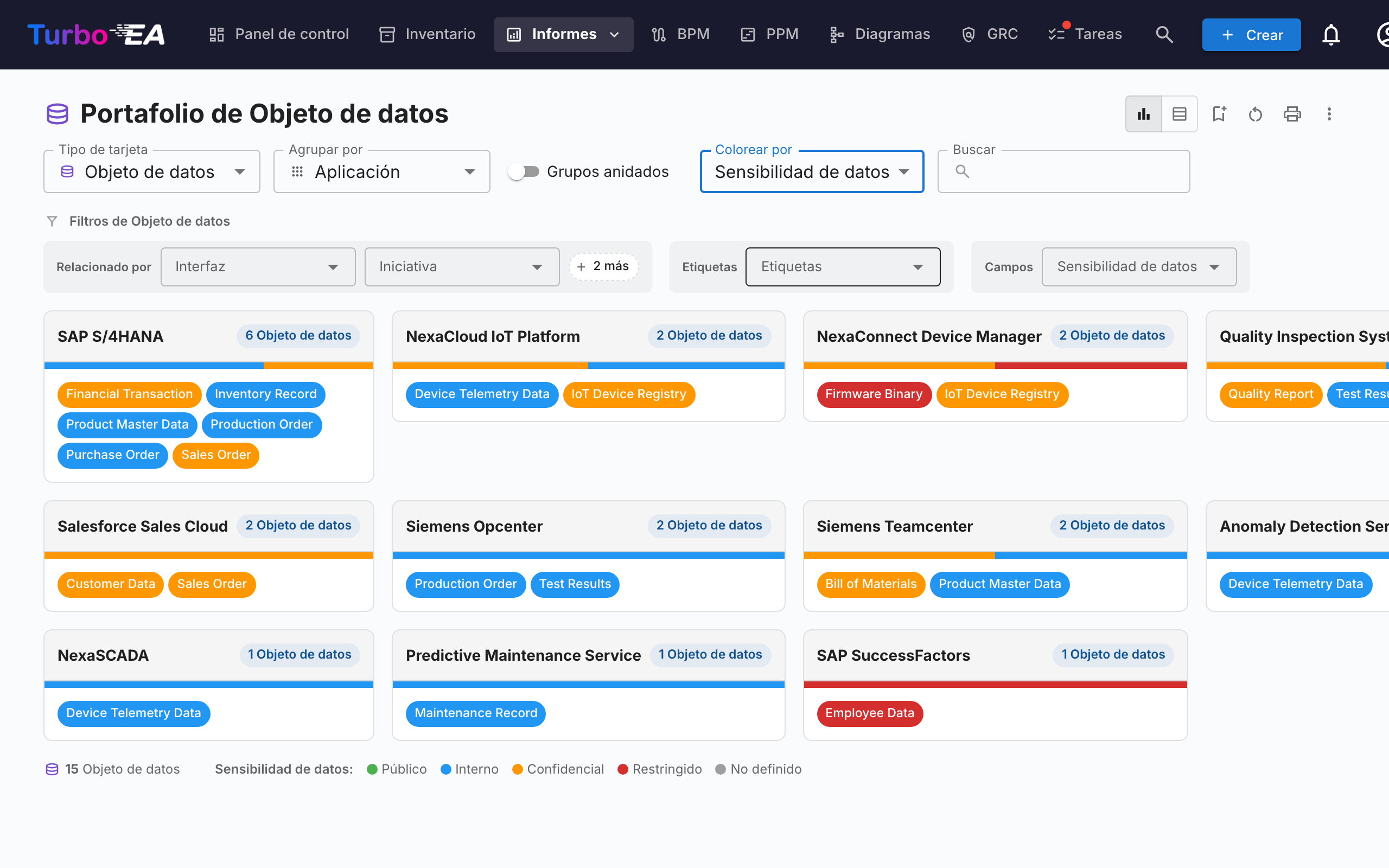Click the user account avatar icon
Viewport: 1389px width, 868px height.
coord(1382,34)
